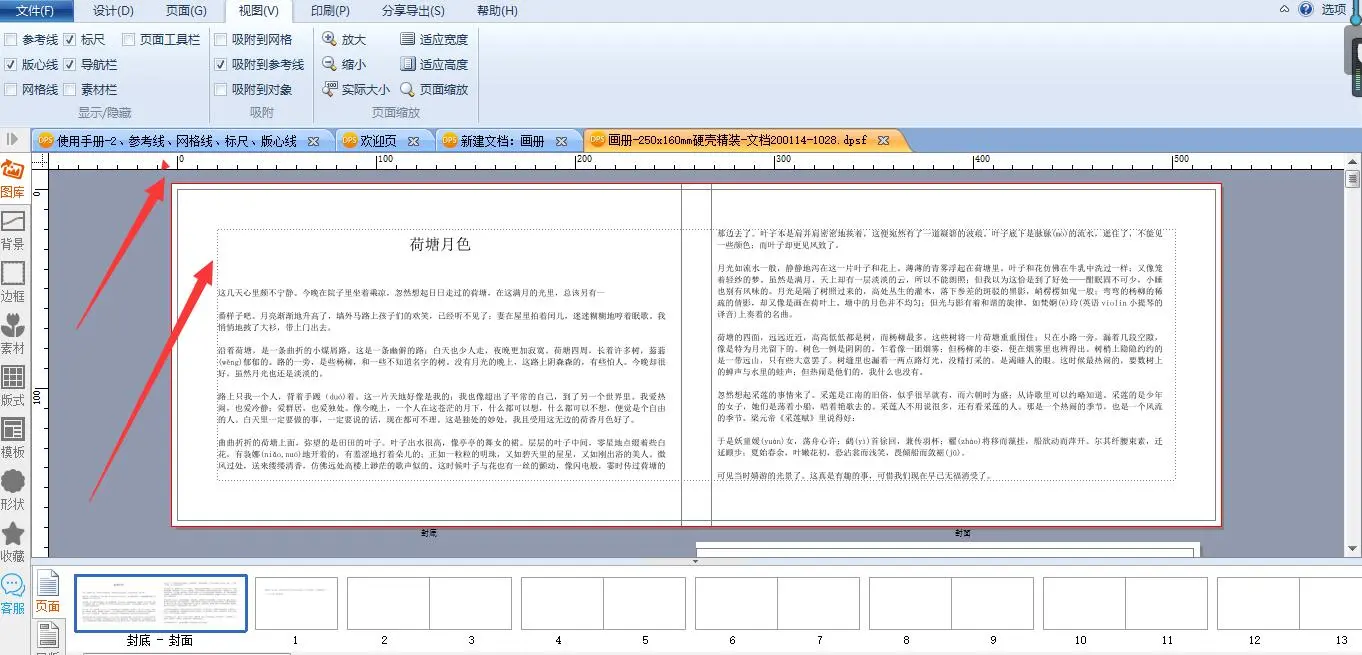Open the 选项 options menu

[x=1334, y=9]
